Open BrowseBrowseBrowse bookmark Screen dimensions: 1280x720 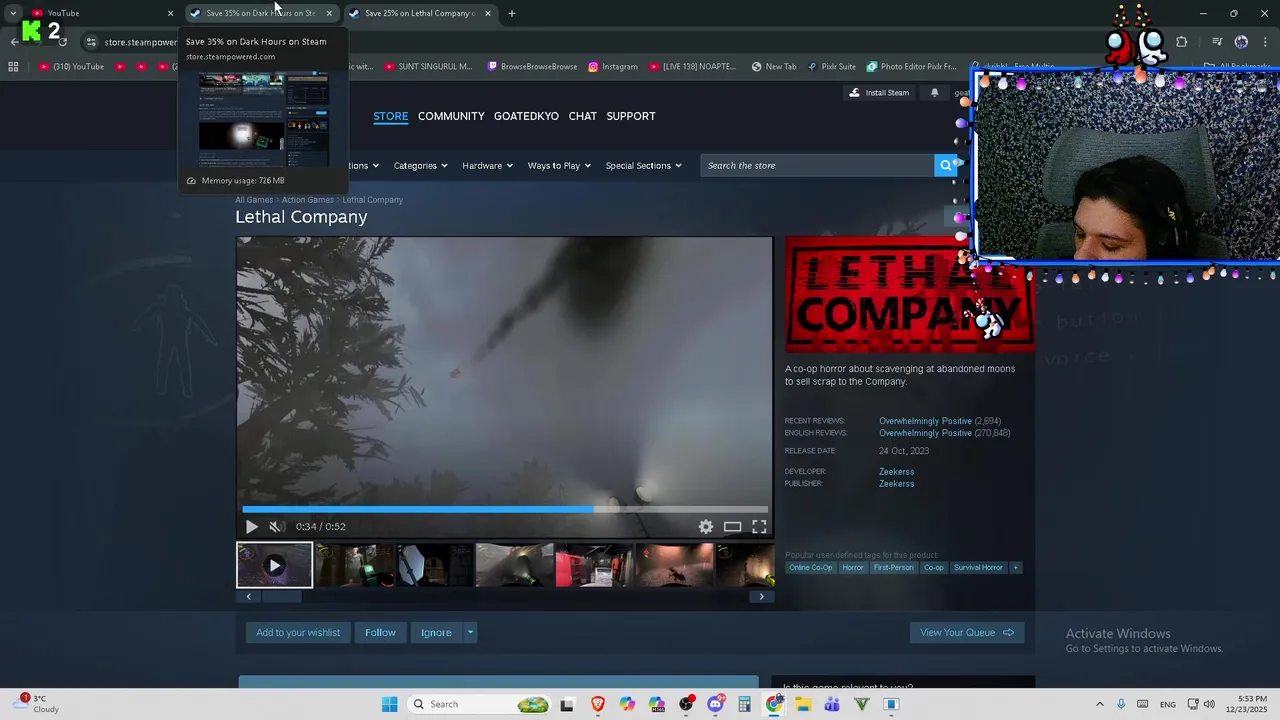pos(532,67)
